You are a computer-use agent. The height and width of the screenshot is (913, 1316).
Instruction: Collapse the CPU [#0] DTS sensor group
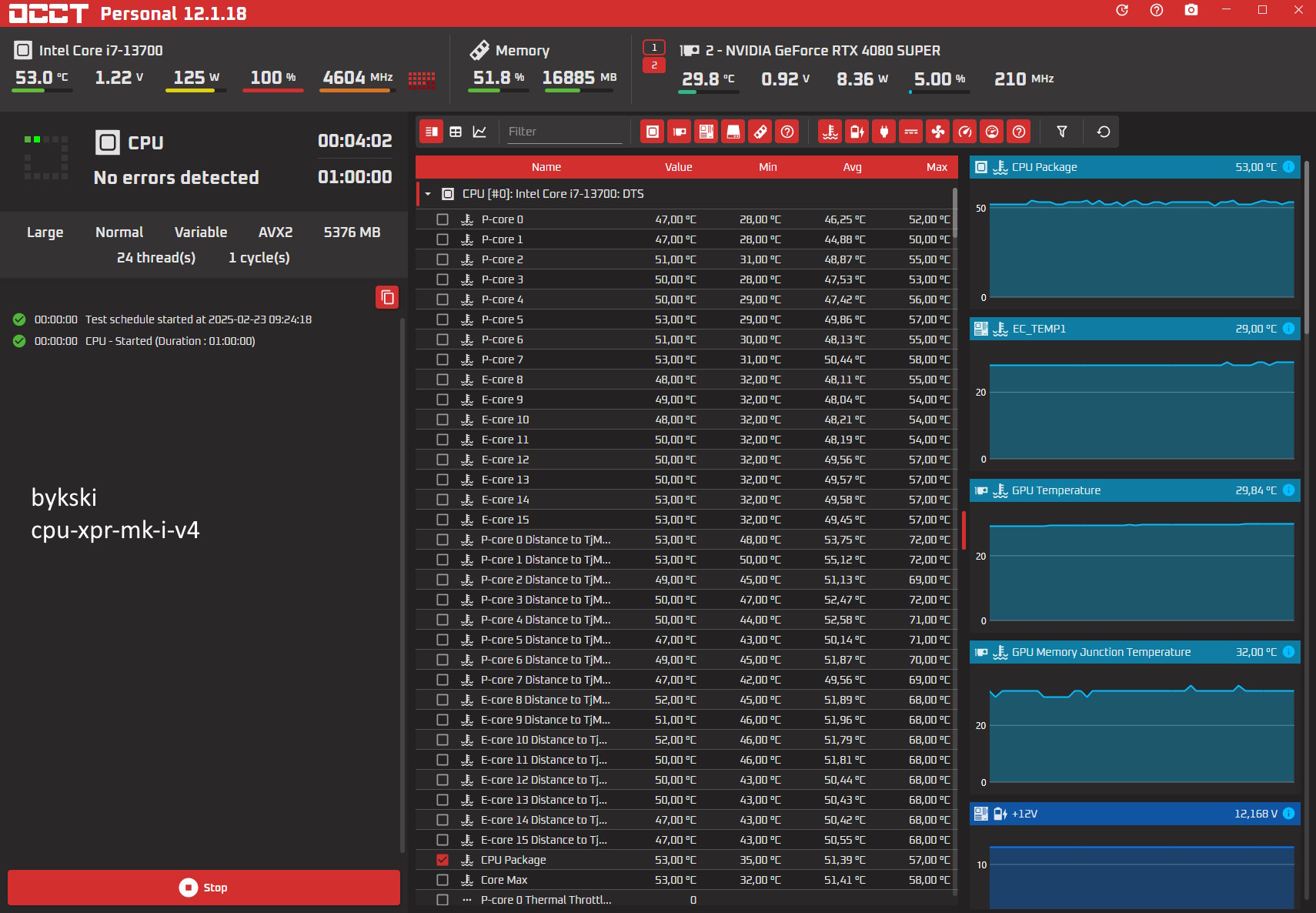pos(428,194)
